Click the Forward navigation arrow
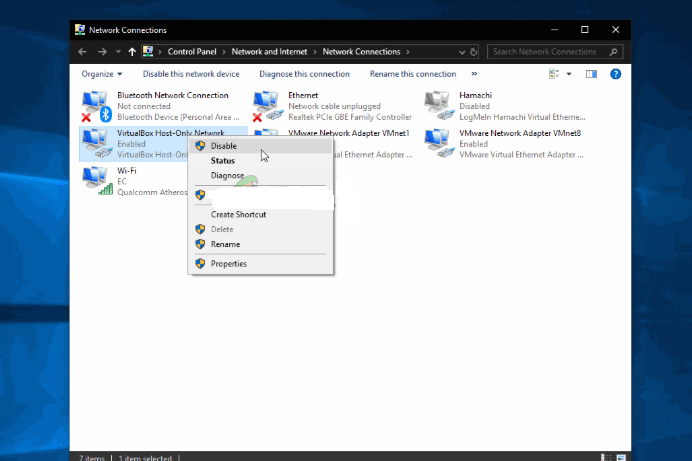Screen dimensions: 692x461 tap(102, 52)
